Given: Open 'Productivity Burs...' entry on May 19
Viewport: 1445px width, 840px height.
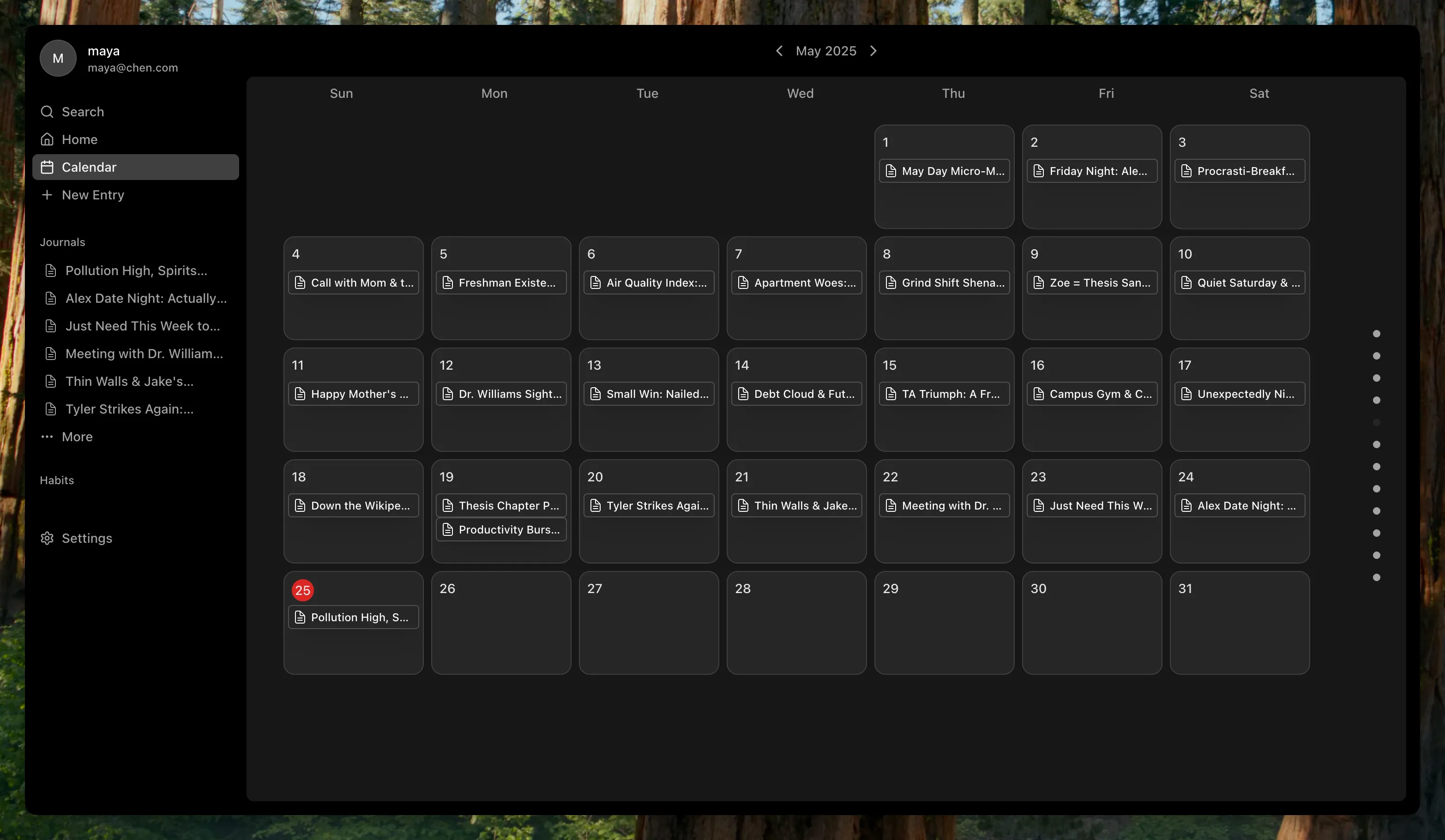Looking at the screenshot, I should [x=501, y=530].
